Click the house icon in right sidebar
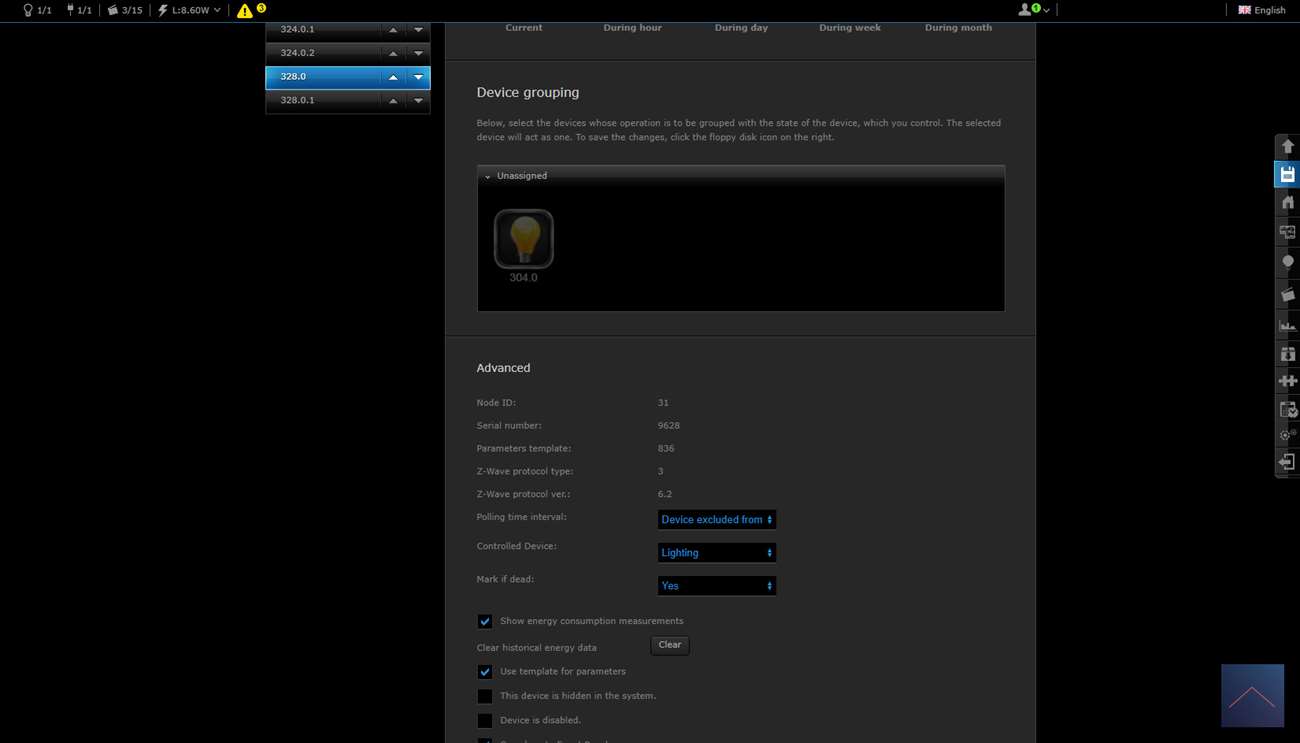 click(1287, 203)
